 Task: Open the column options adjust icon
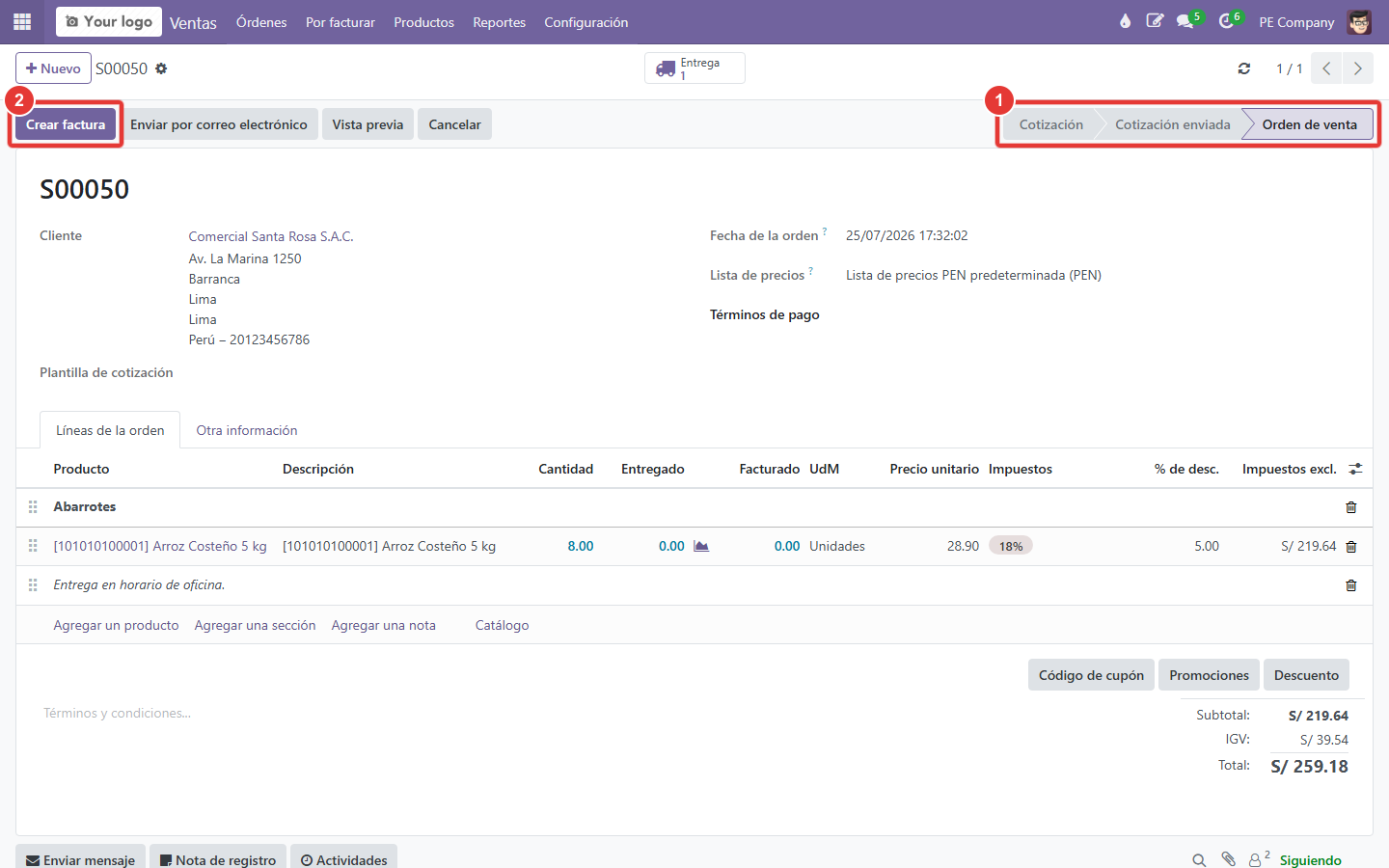click(1355, 469)
